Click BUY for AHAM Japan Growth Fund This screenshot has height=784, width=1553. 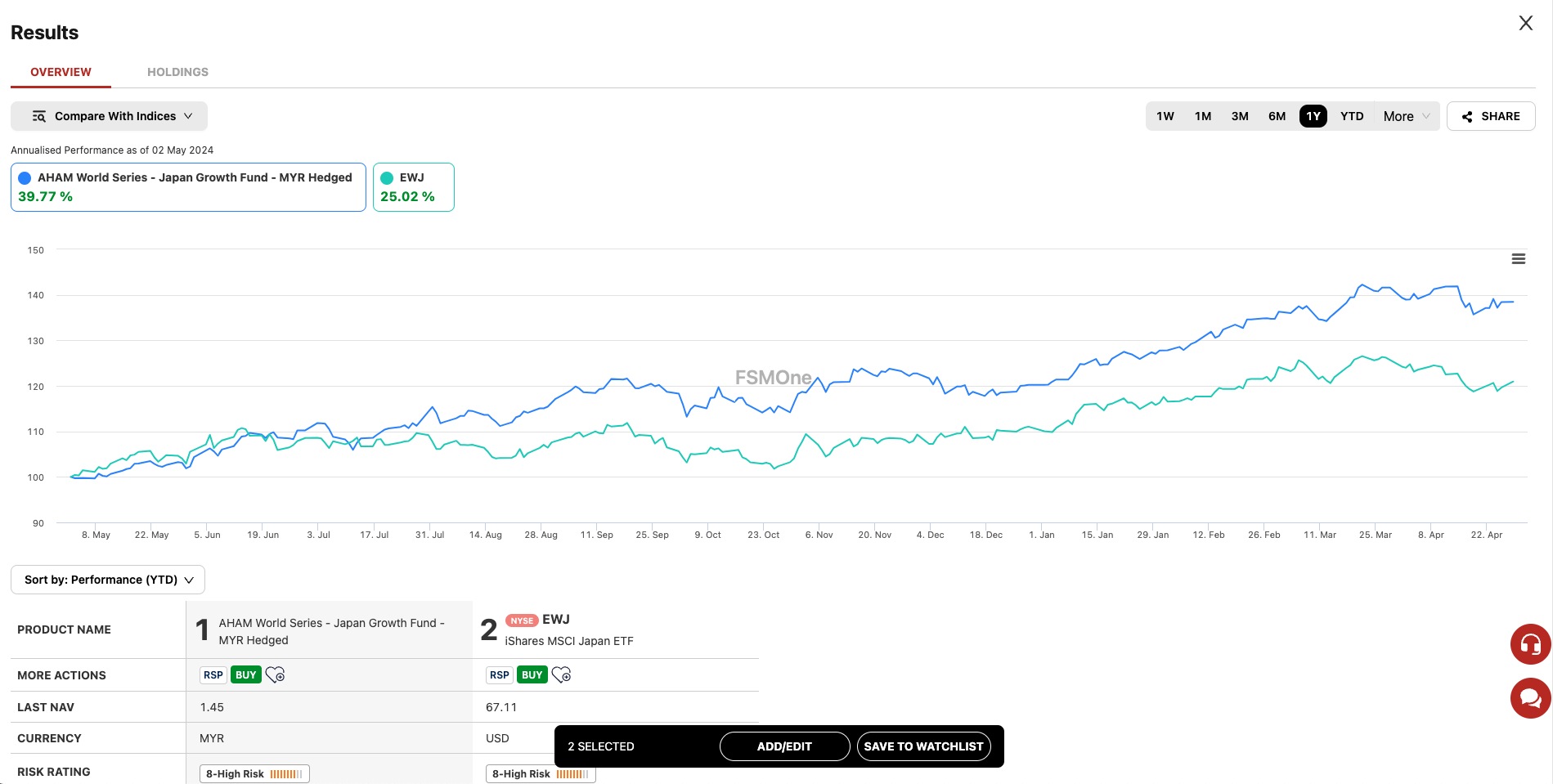tap(246, 675)
